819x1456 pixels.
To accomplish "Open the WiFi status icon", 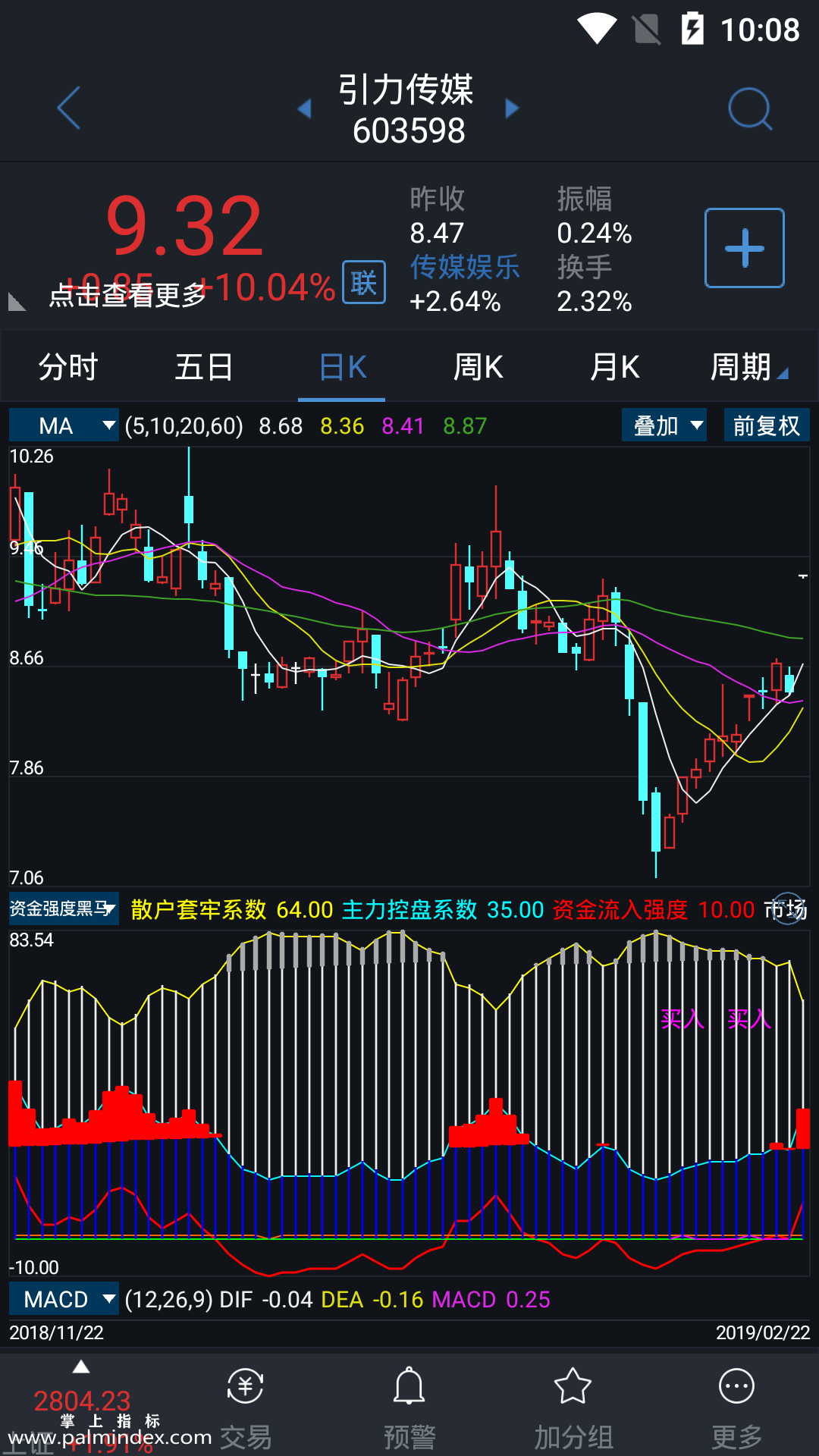I will pyautogui.click(x=597, y=30).
